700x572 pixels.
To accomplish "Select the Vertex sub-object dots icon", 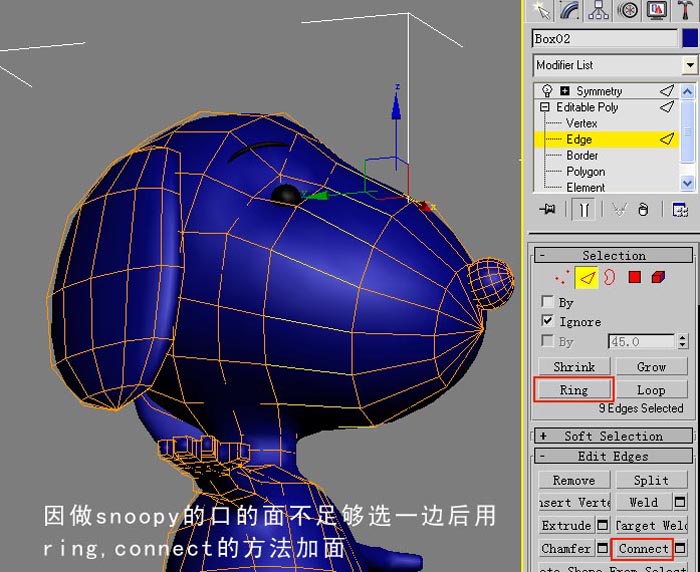I will [x=562, y=277].
